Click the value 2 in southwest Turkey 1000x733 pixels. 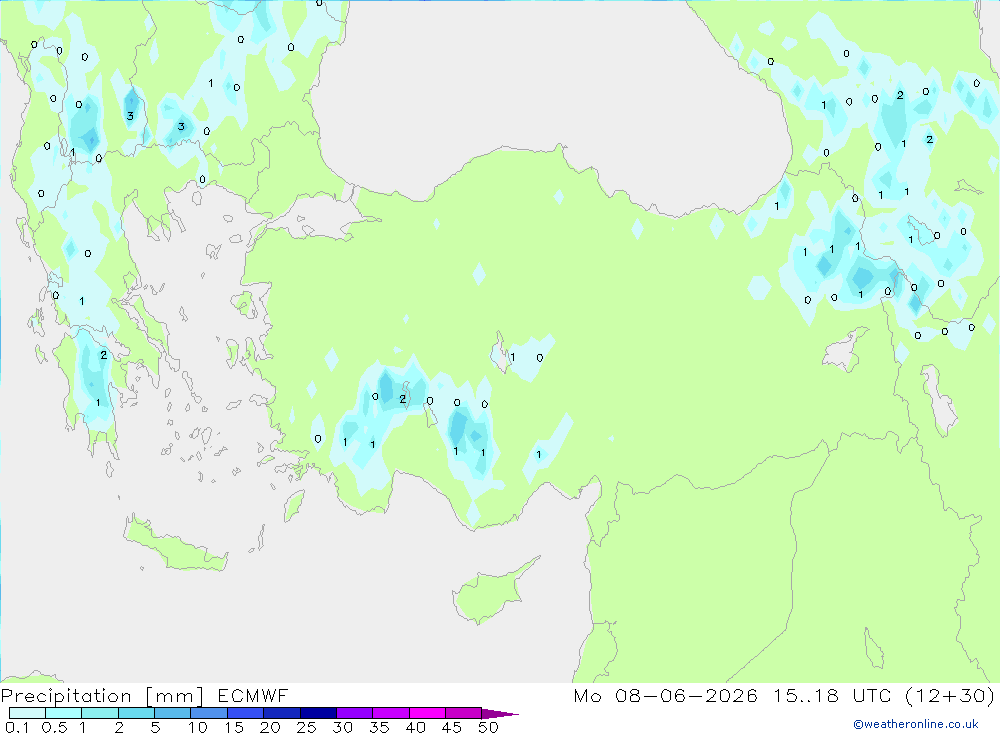click(x=402, y=399)
